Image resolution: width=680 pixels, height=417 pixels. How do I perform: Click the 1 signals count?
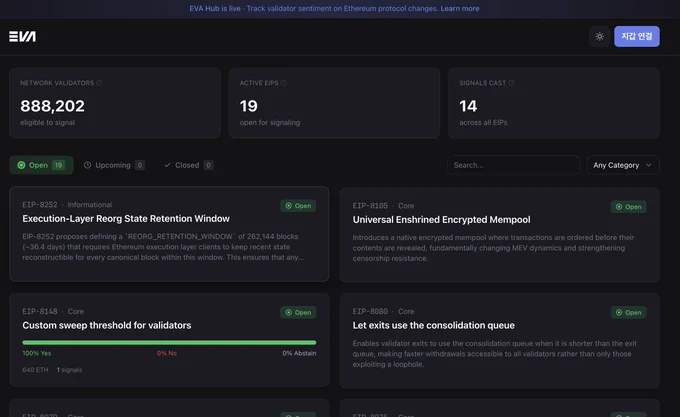(x=69, y=370)
